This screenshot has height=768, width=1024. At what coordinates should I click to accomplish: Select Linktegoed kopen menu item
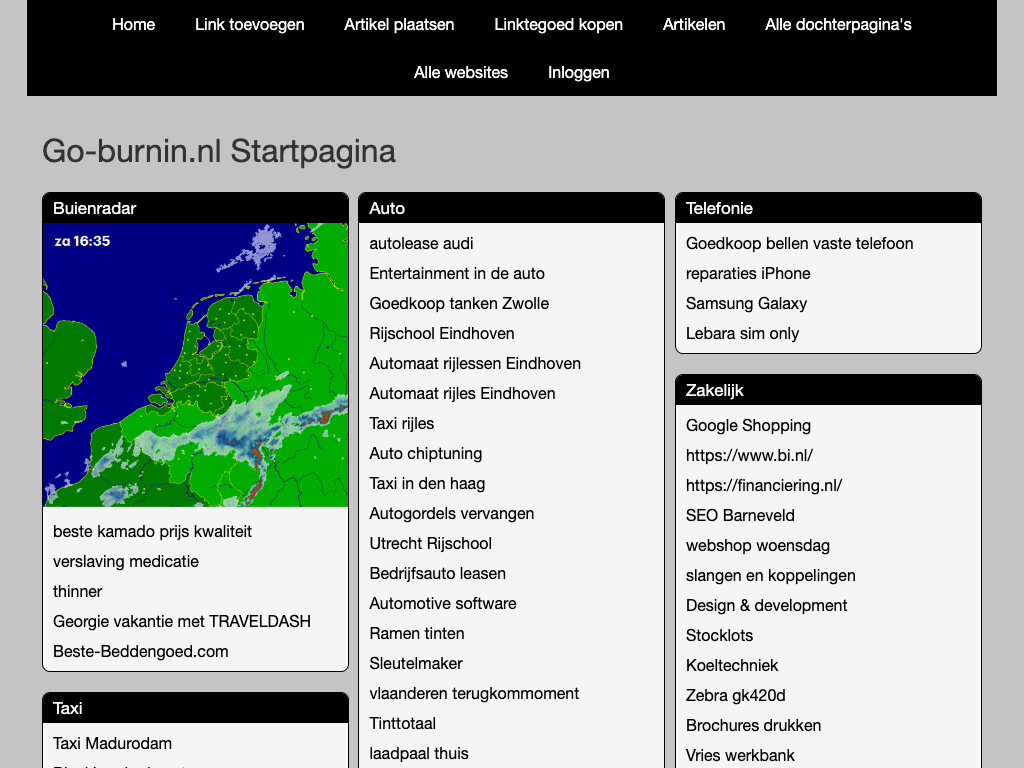click(x=558, y=24)
